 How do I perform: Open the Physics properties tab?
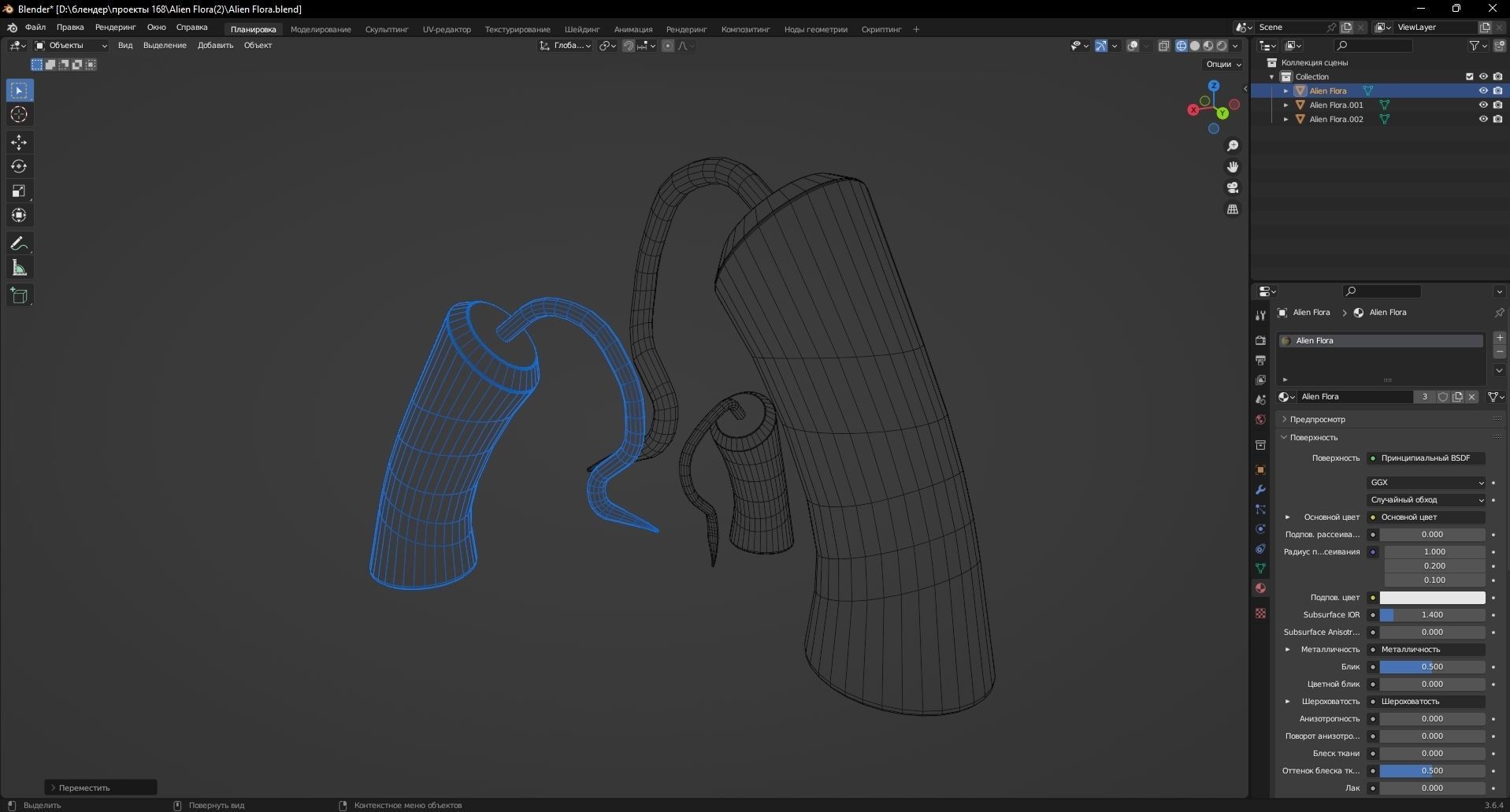pos(1260,529)
